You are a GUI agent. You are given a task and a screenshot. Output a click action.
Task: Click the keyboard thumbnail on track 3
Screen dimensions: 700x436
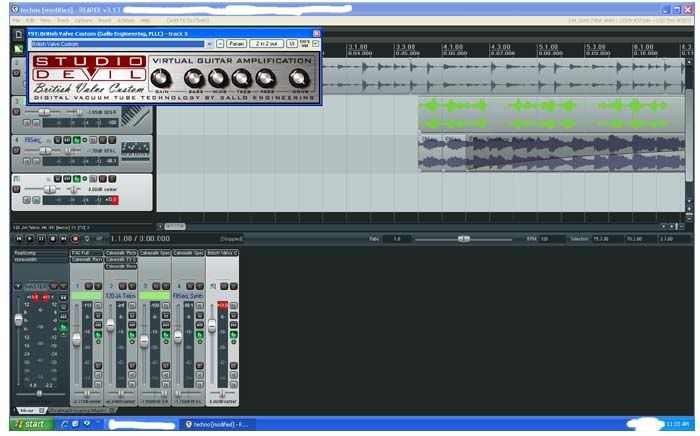(135, 114)
